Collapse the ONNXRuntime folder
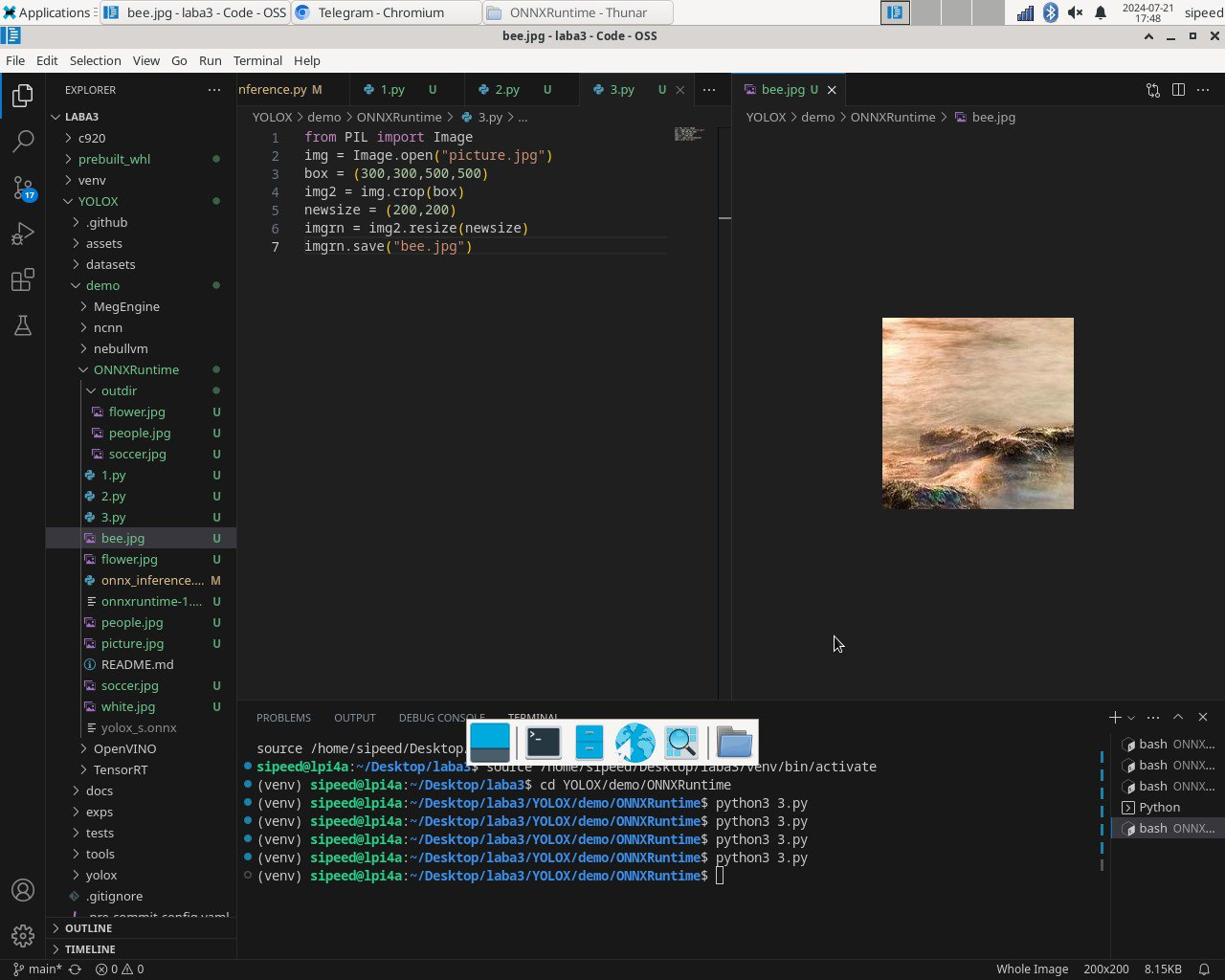Screen dimensions: 1225x980 [x=136, y=369]
